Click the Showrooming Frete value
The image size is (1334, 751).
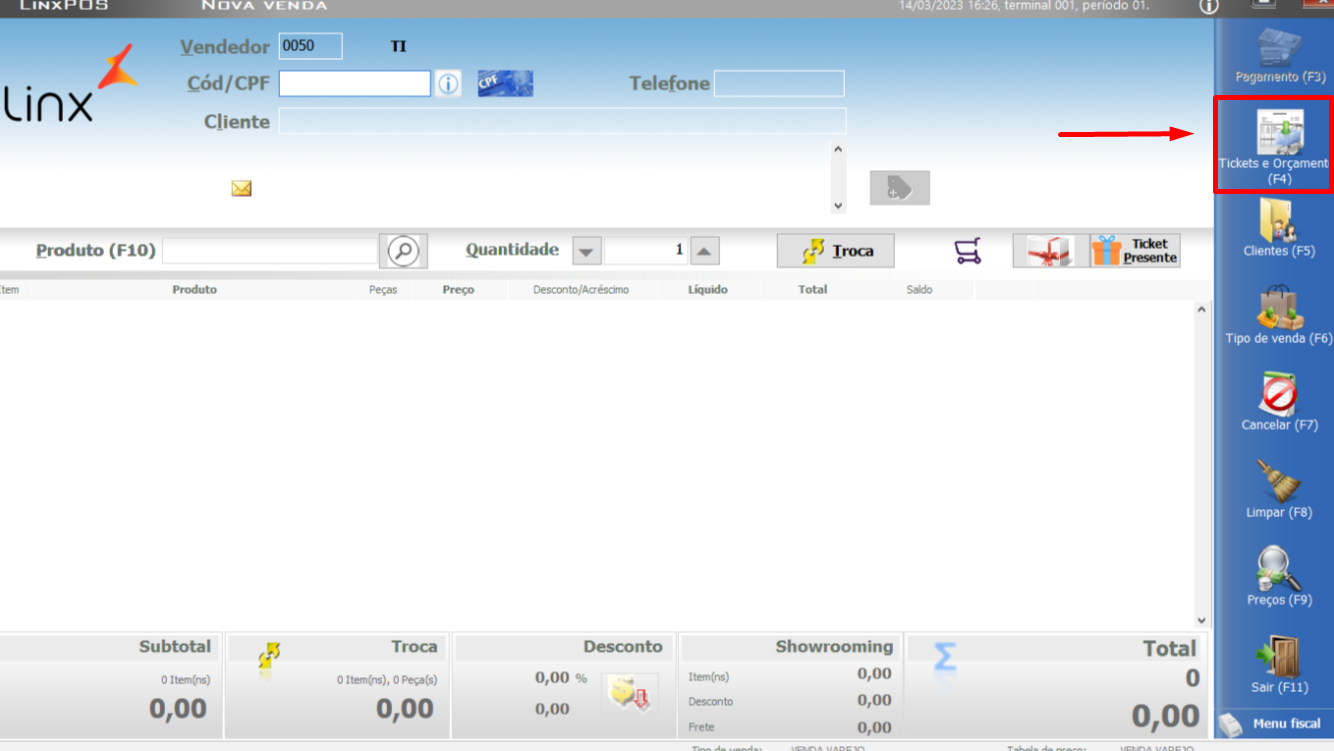pyautogui.click(x=874, y=727)
